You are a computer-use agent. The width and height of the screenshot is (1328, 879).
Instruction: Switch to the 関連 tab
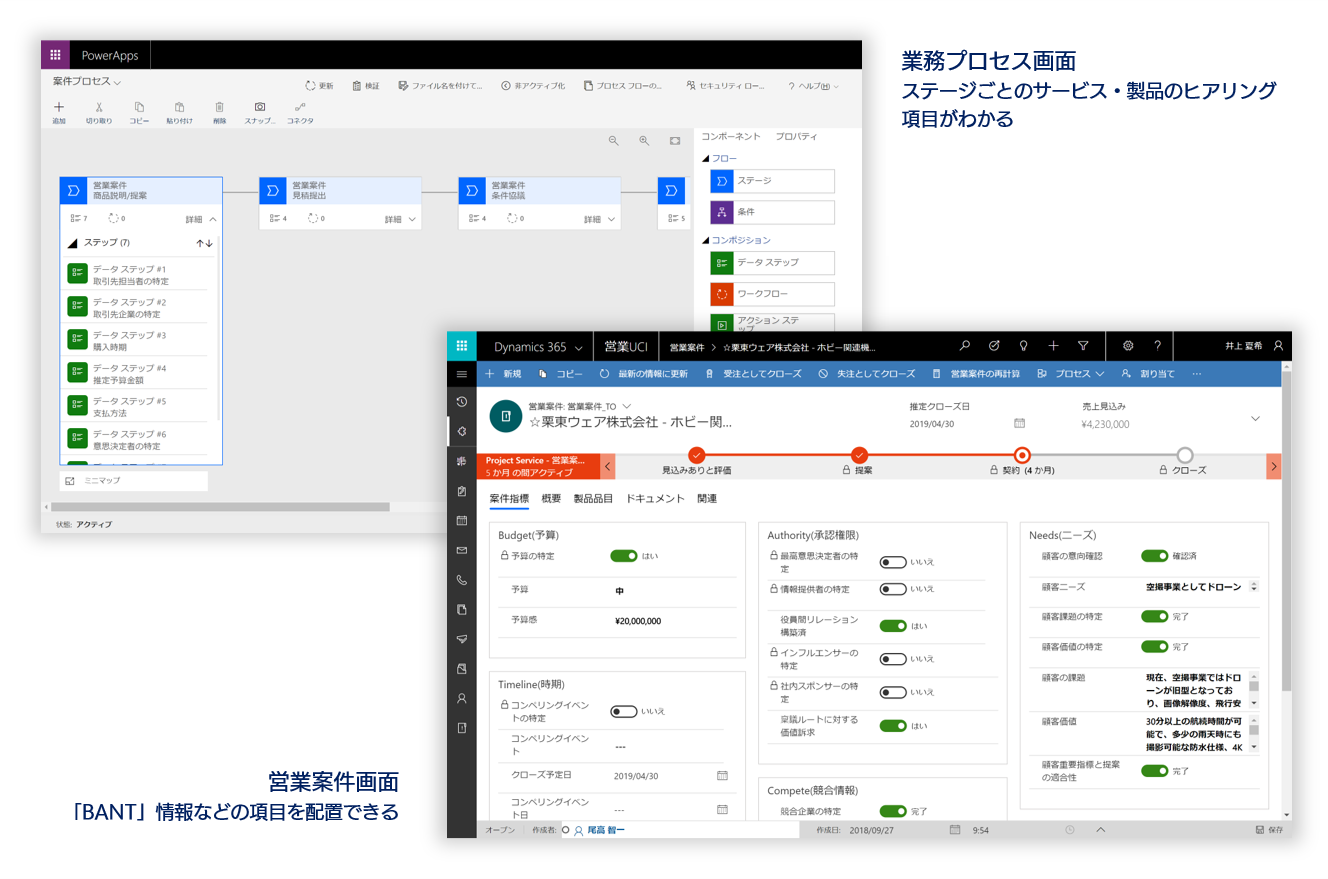tap(707, 498)
